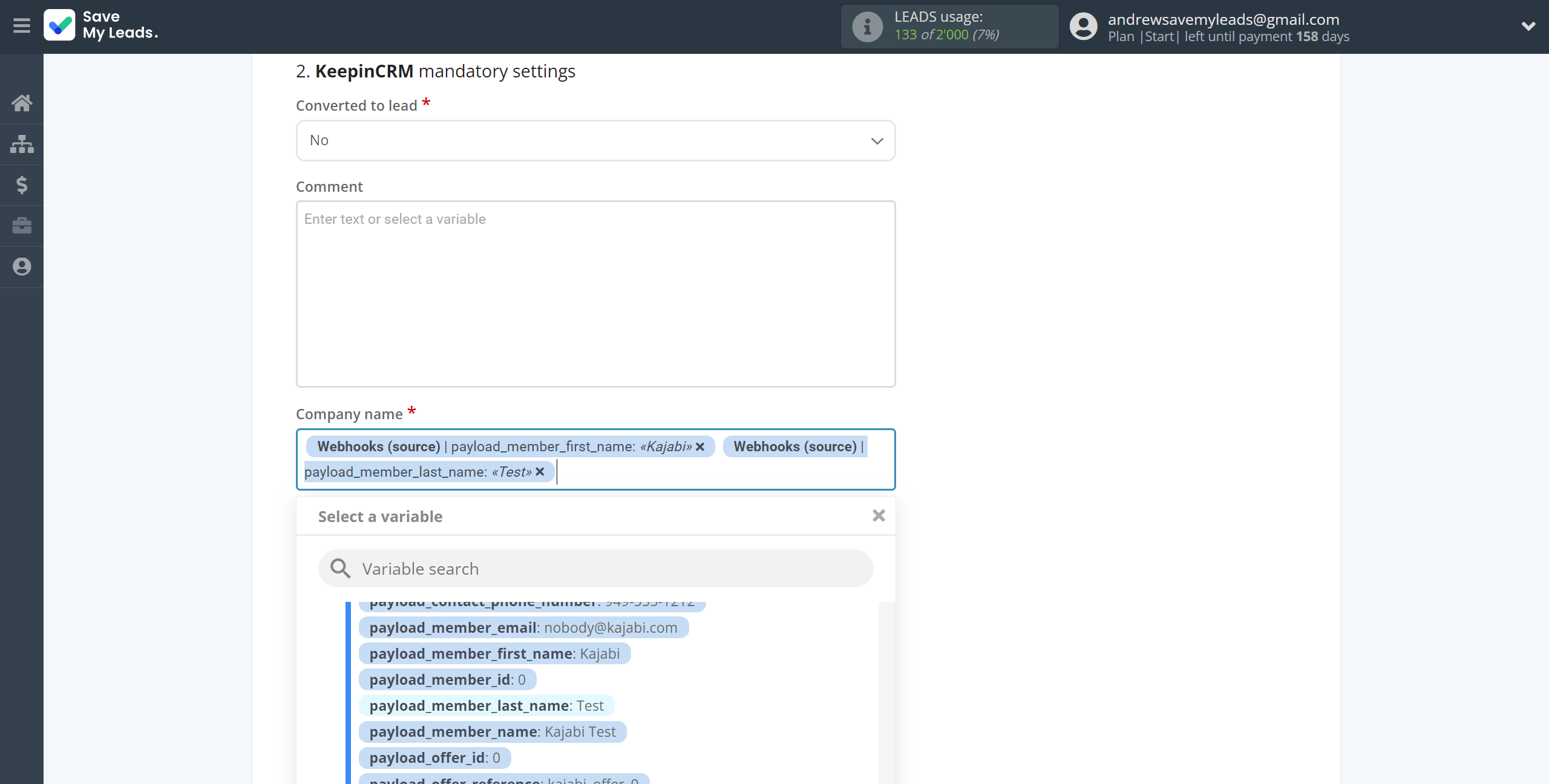Click the Save My Leads logo
This screenshot has height=784, width=1549.
pos(101,25)
